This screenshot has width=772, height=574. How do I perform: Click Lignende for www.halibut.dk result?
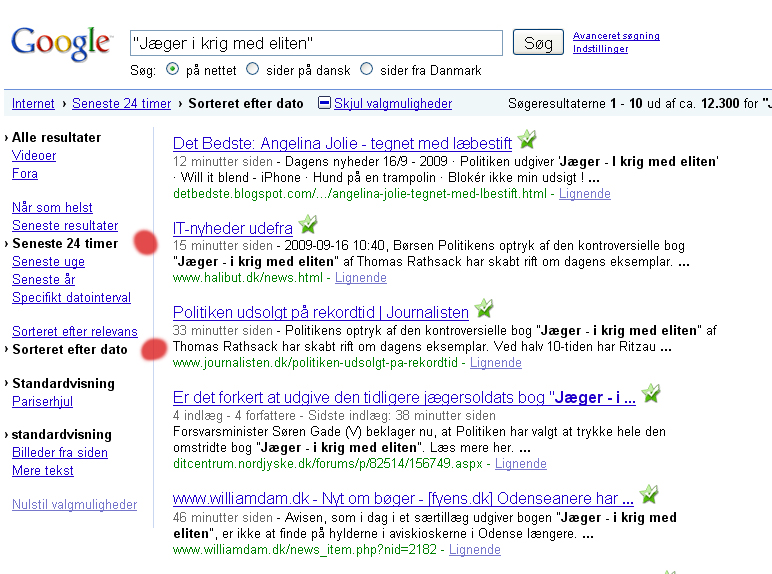click(360, 278)
